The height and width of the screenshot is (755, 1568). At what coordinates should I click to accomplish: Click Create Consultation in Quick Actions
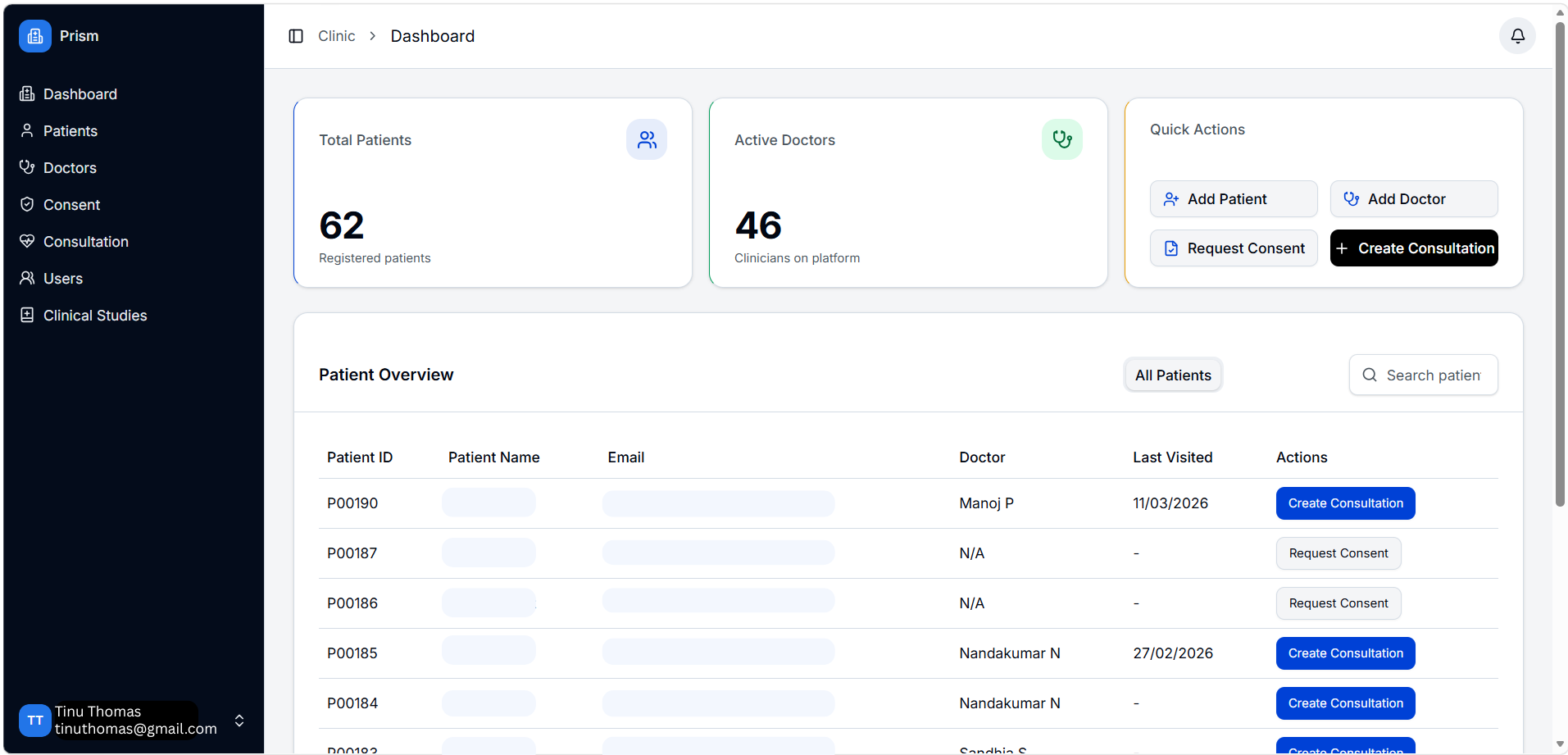[1413, 248]
